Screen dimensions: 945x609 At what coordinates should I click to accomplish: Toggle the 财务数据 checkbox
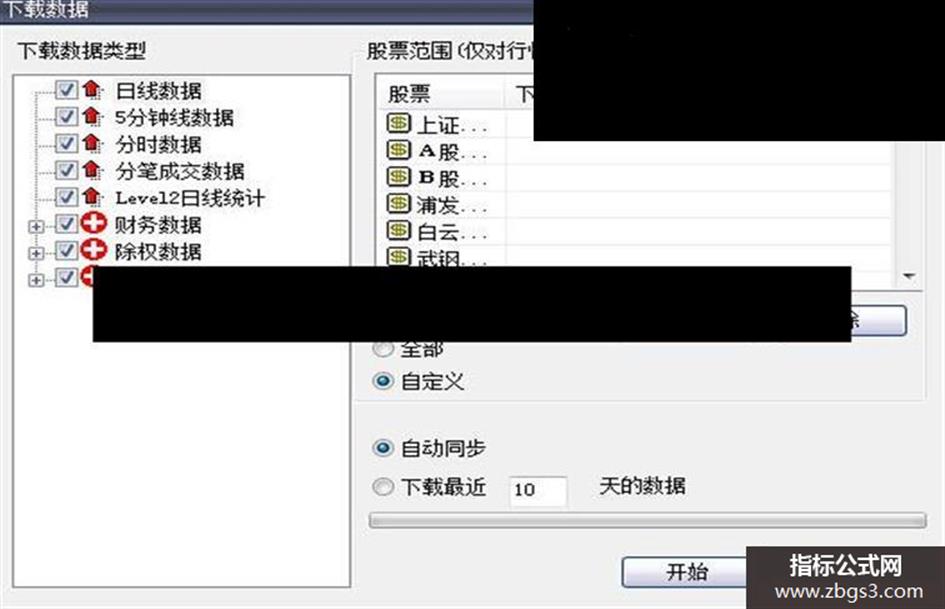(x=66, y=224)
